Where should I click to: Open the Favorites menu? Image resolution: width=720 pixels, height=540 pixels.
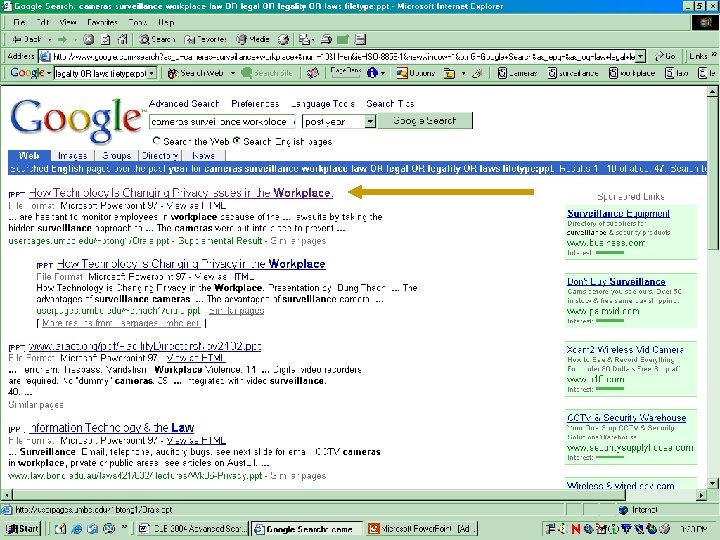click(x=102, y=22)
